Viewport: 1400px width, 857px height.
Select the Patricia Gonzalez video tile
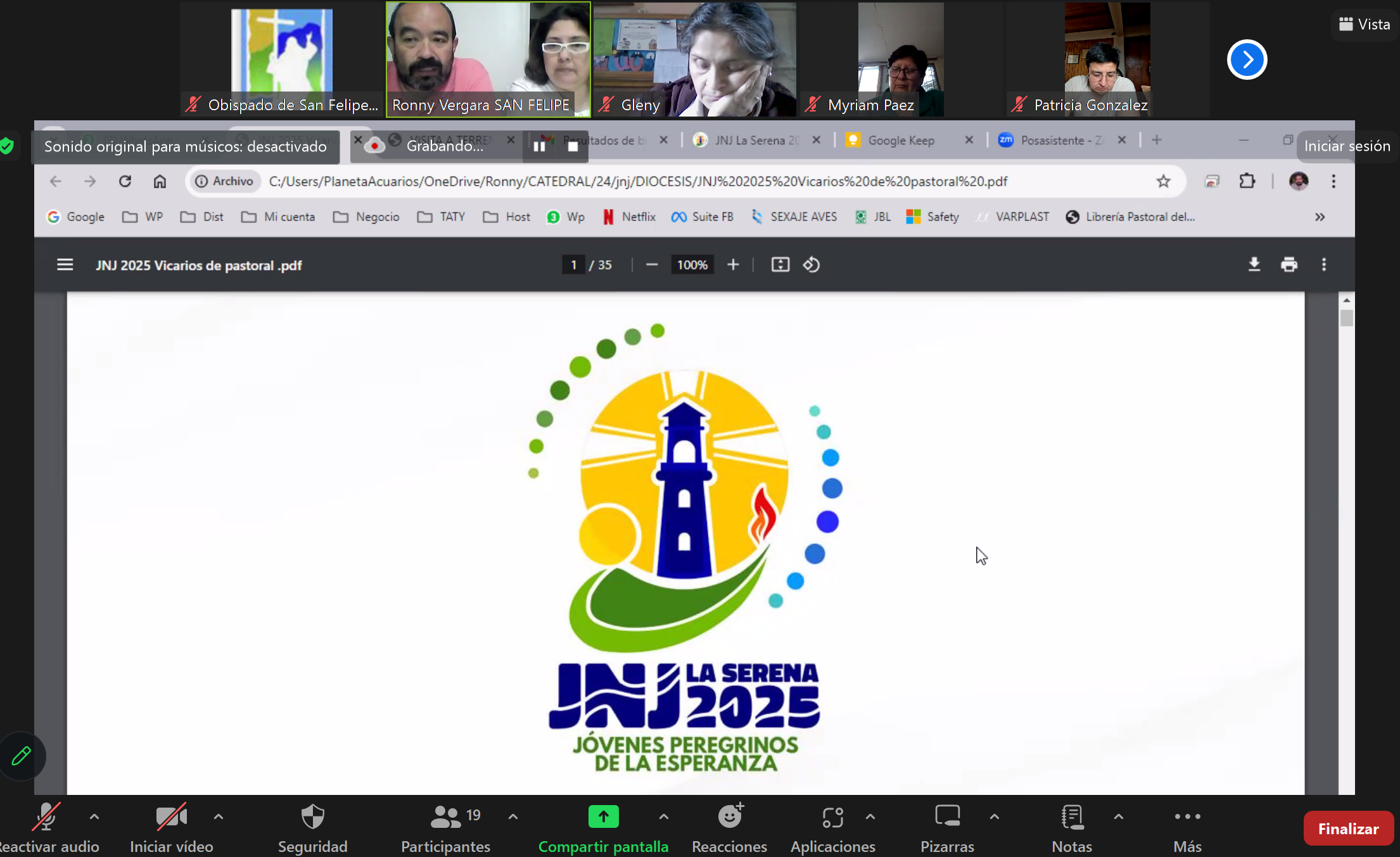pos(1107,59)
